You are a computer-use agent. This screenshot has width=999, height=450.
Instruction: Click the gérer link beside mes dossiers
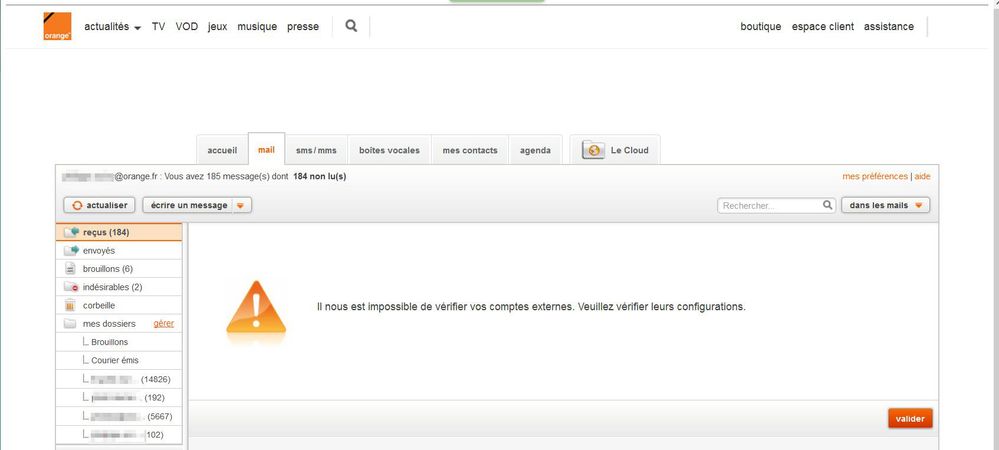(x=164, y=324)
